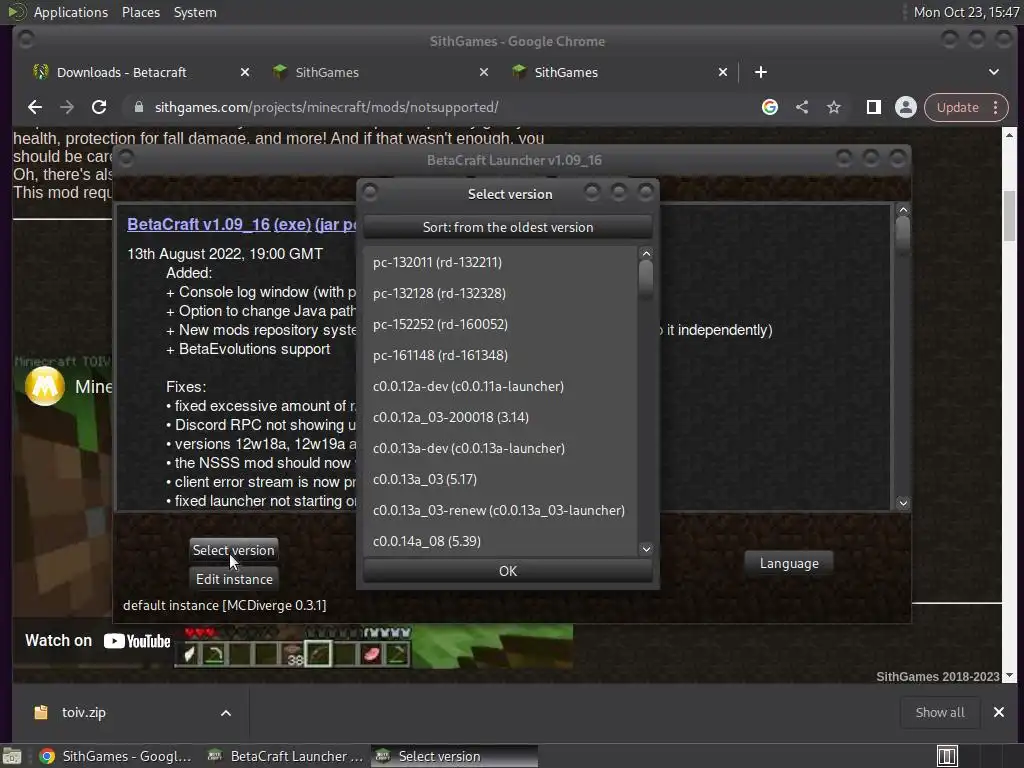Click workspace switcher icon in bottom panel
The height and width of the screenshot is (768, 1024).
point(947,756)
